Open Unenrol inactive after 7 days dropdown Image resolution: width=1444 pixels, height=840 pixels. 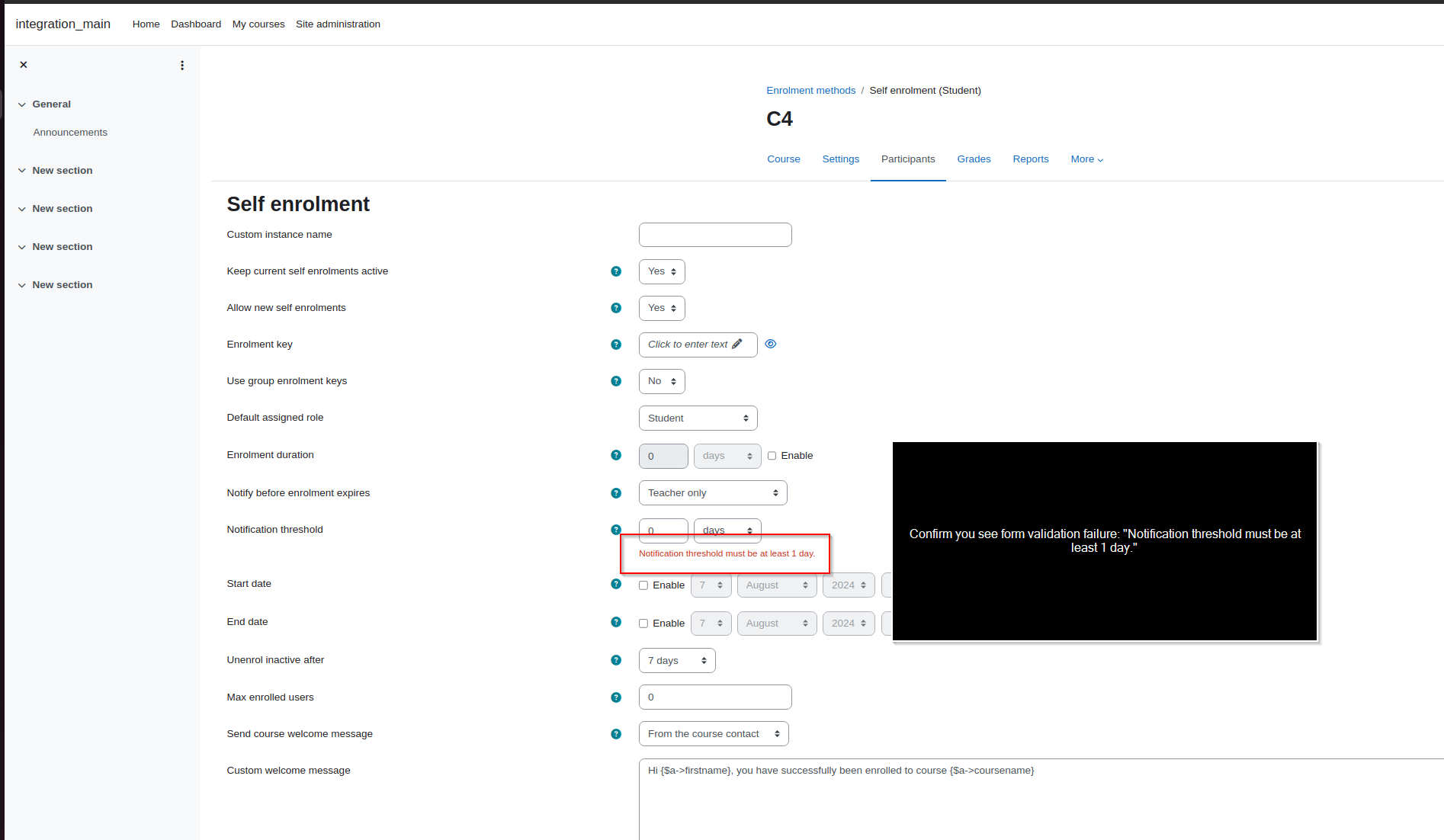677,660
